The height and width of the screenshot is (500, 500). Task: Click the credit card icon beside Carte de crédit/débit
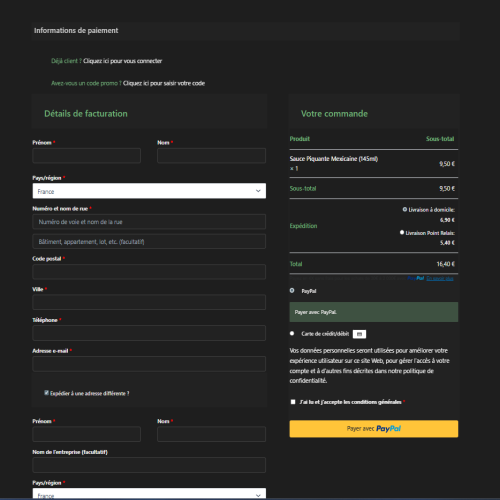[359, 334]
